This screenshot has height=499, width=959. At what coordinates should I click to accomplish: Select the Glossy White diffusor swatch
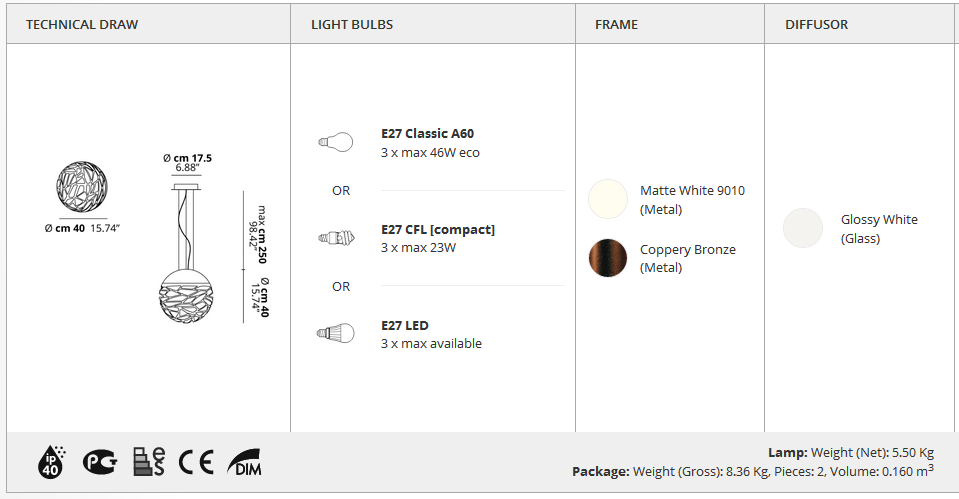click(x=803, y=228)
